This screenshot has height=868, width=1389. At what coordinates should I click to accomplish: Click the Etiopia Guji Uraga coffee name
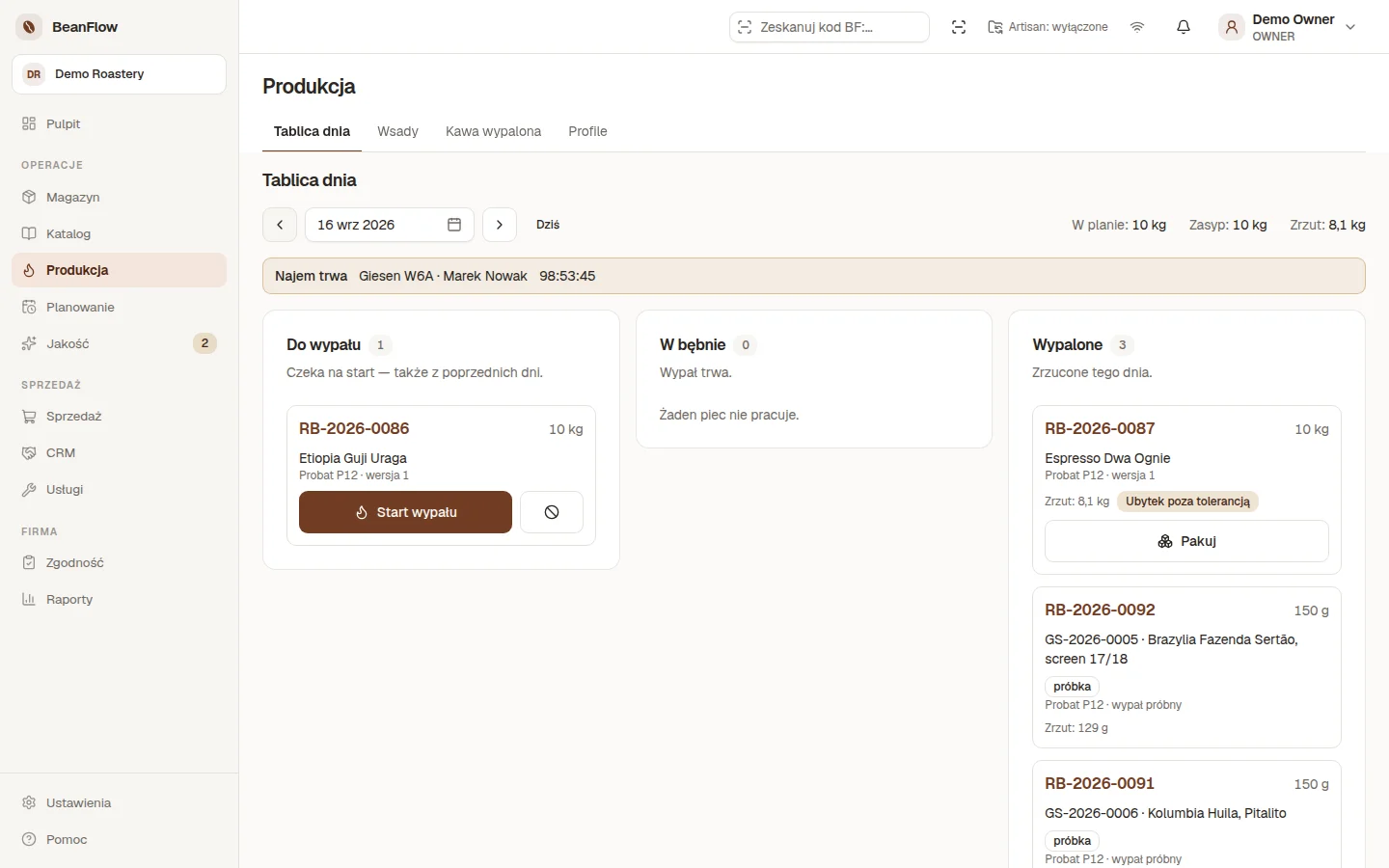pos(353,458)
